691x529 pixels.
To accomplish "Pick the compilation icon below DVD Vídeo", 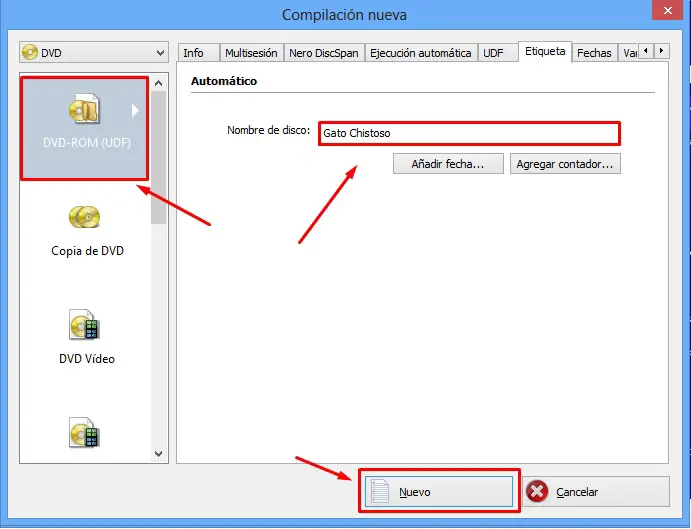I will point(84,432).
